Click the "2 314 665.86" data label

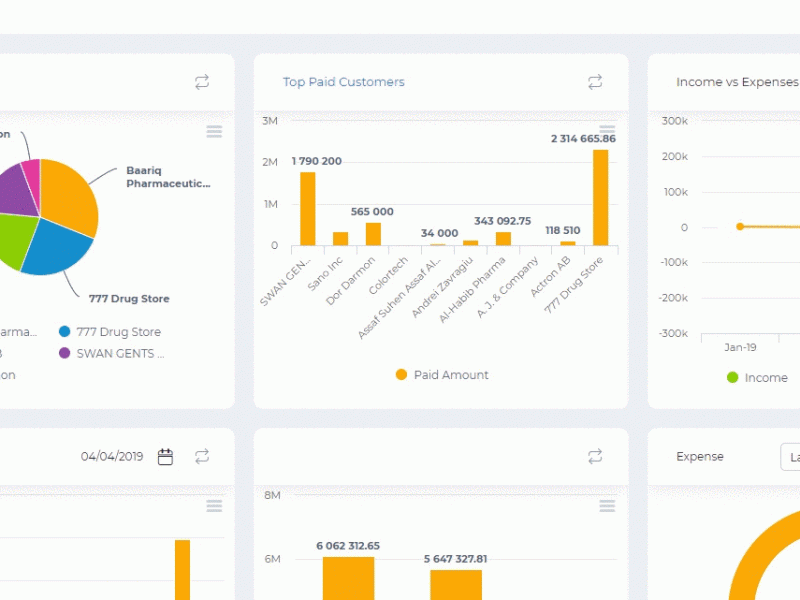click(x=583, y=139)
